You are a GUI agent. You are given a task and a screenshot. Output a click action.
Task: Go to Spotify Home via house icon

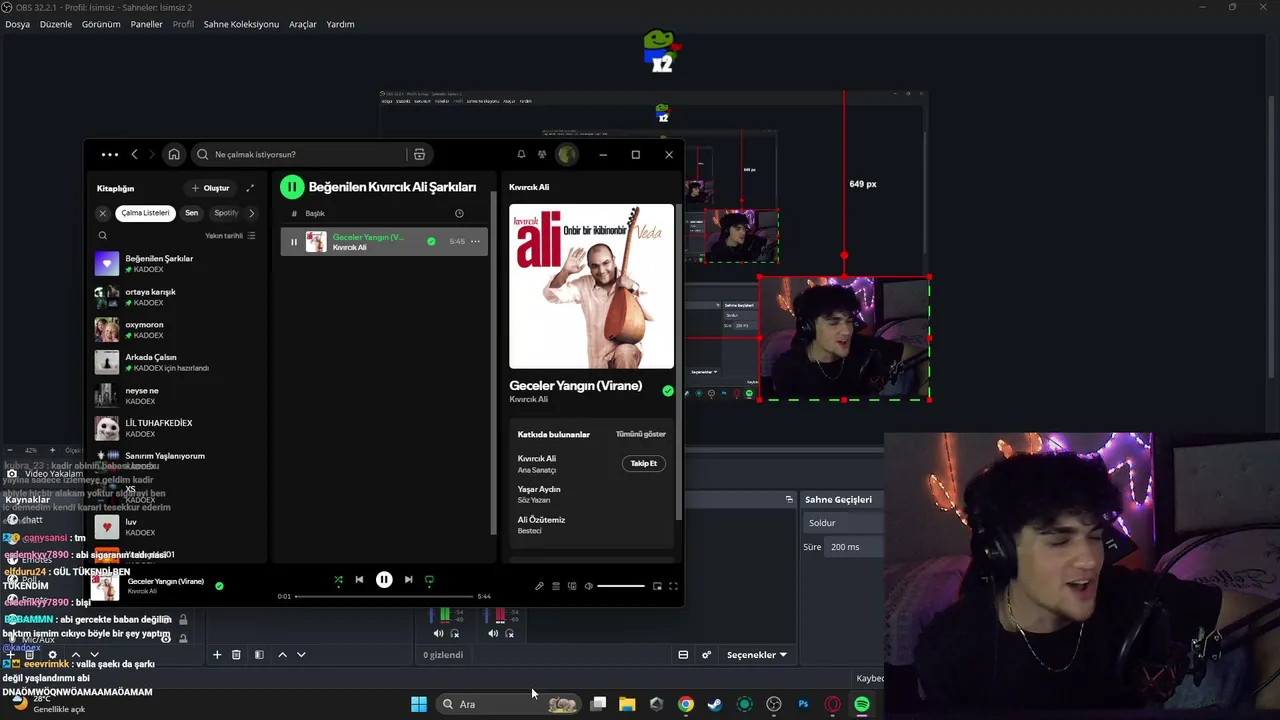(x=174, y=154)
